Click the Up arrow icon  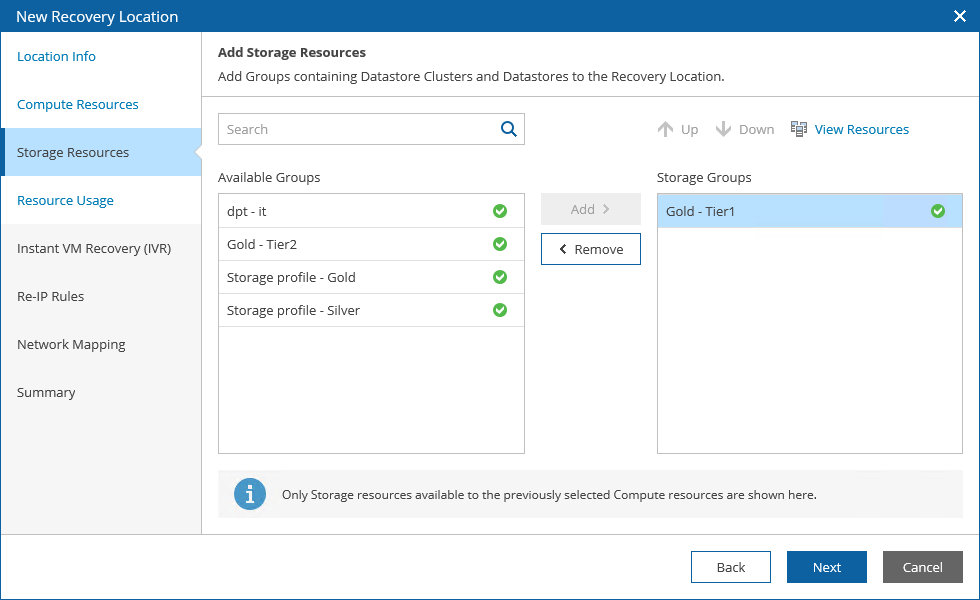[666, 129]
